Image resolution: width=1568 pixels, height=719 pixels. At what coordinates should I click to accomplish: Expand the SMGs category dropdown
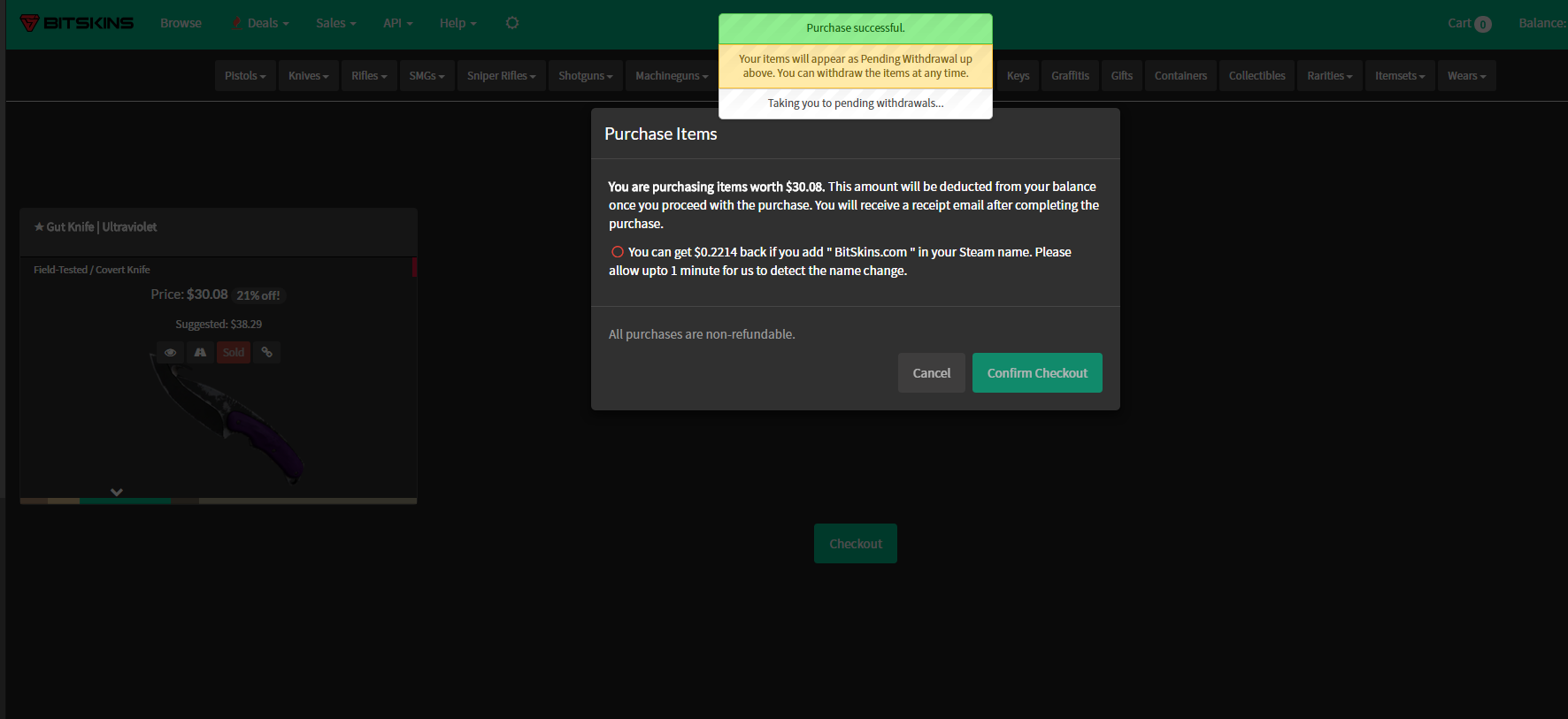[427, 76]
